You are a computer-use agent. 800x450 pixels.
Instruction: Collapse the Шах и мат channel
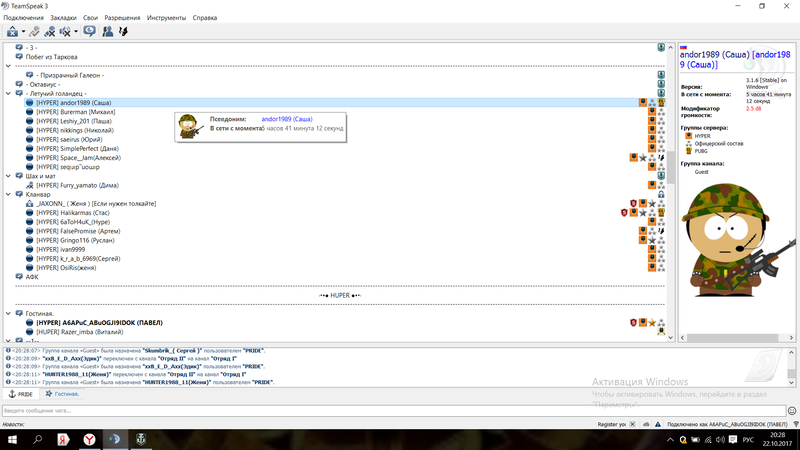point(8,176)
